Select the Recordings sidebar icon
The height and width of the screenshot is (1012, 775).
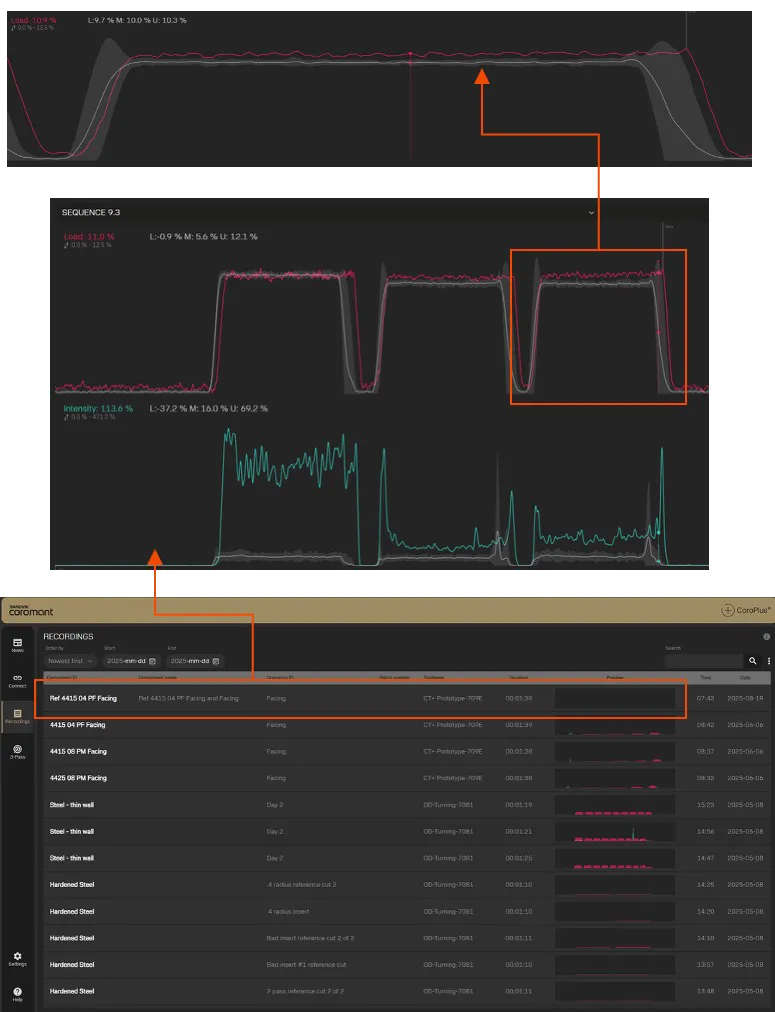point(17,714)
